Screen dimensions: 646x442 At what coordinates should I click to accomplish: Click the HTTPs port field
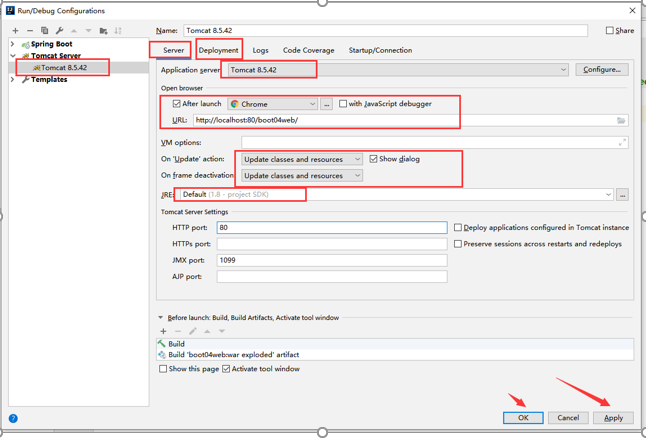point(332,244)
